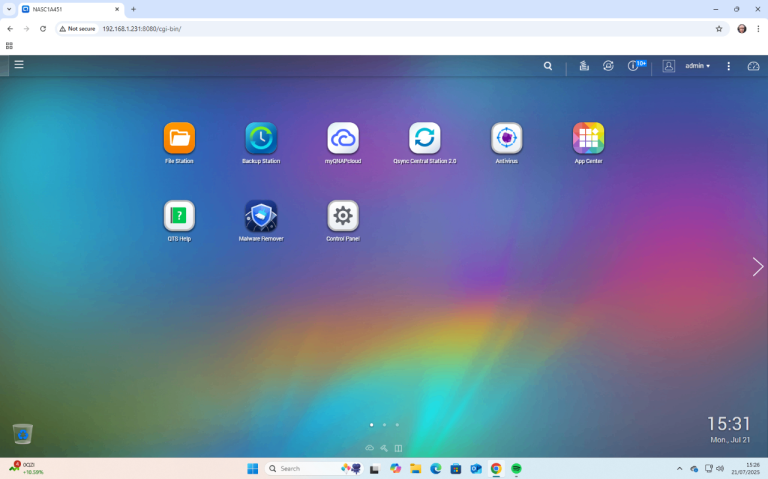
Task: Open the three-dot more options menu
Action: coord(728,66)
